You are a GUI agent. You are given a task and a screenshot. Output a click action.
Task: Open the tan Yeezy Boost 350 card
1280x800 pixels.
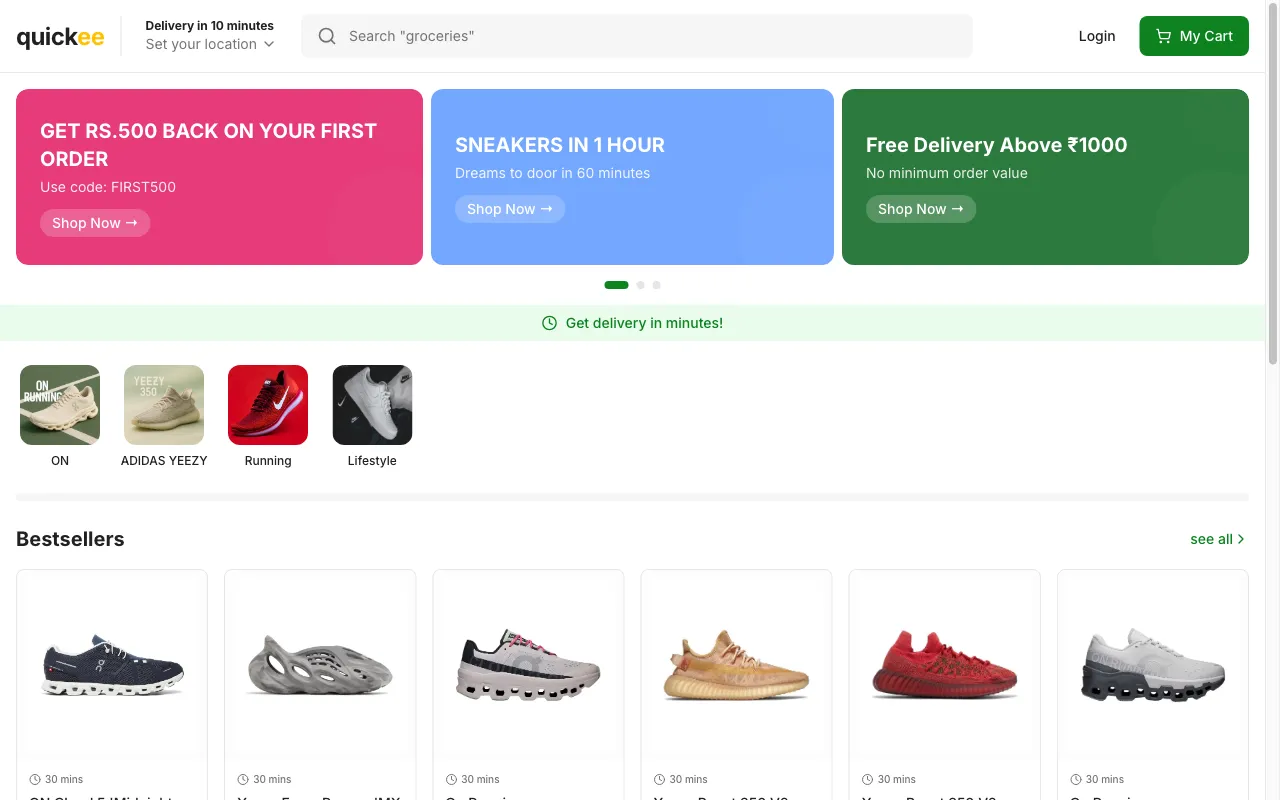(x=736, y=685)
